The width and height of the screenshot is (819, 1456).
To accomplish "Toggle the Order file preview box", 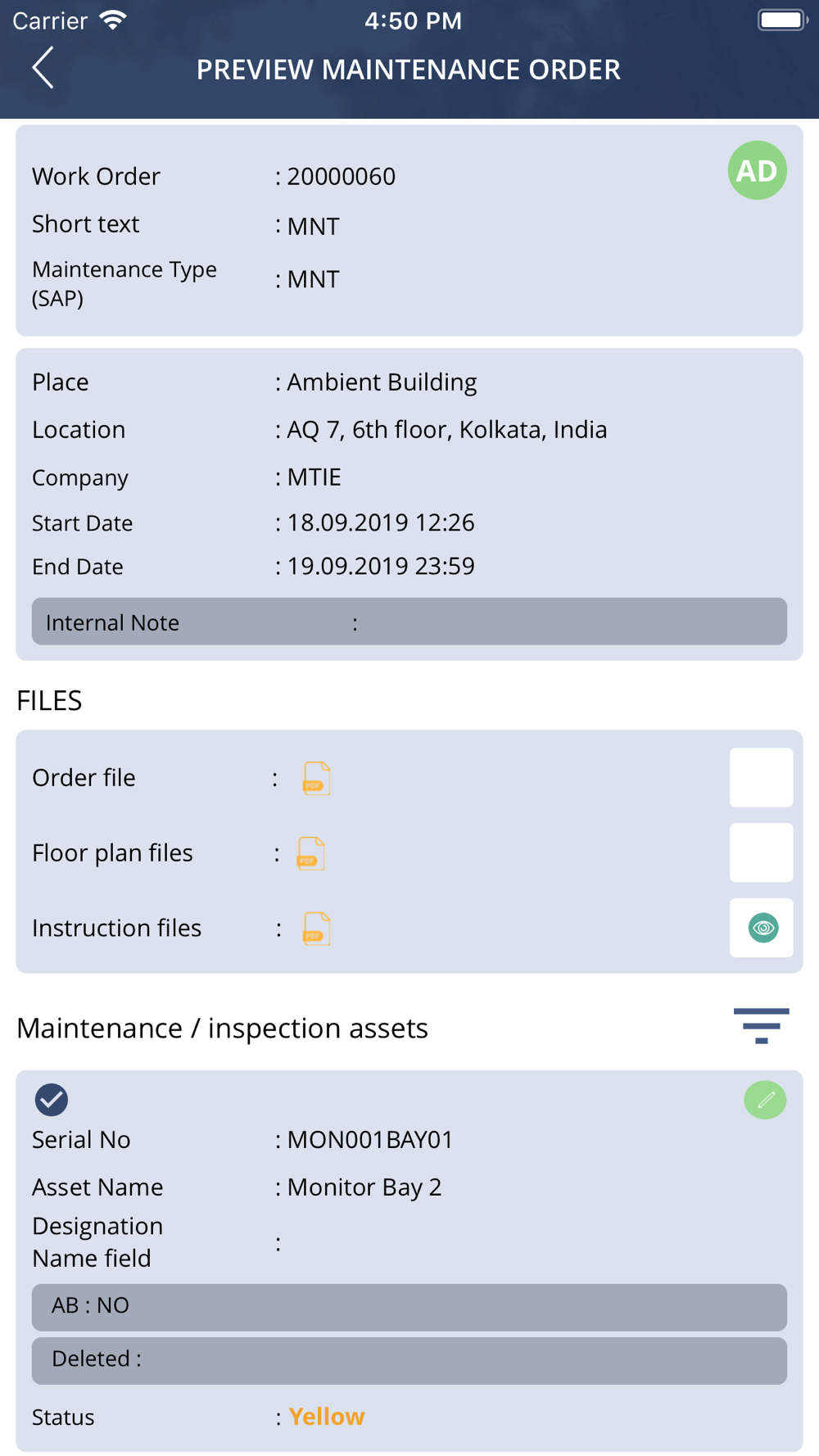I will pyautogui.click(x=762, y=777).
